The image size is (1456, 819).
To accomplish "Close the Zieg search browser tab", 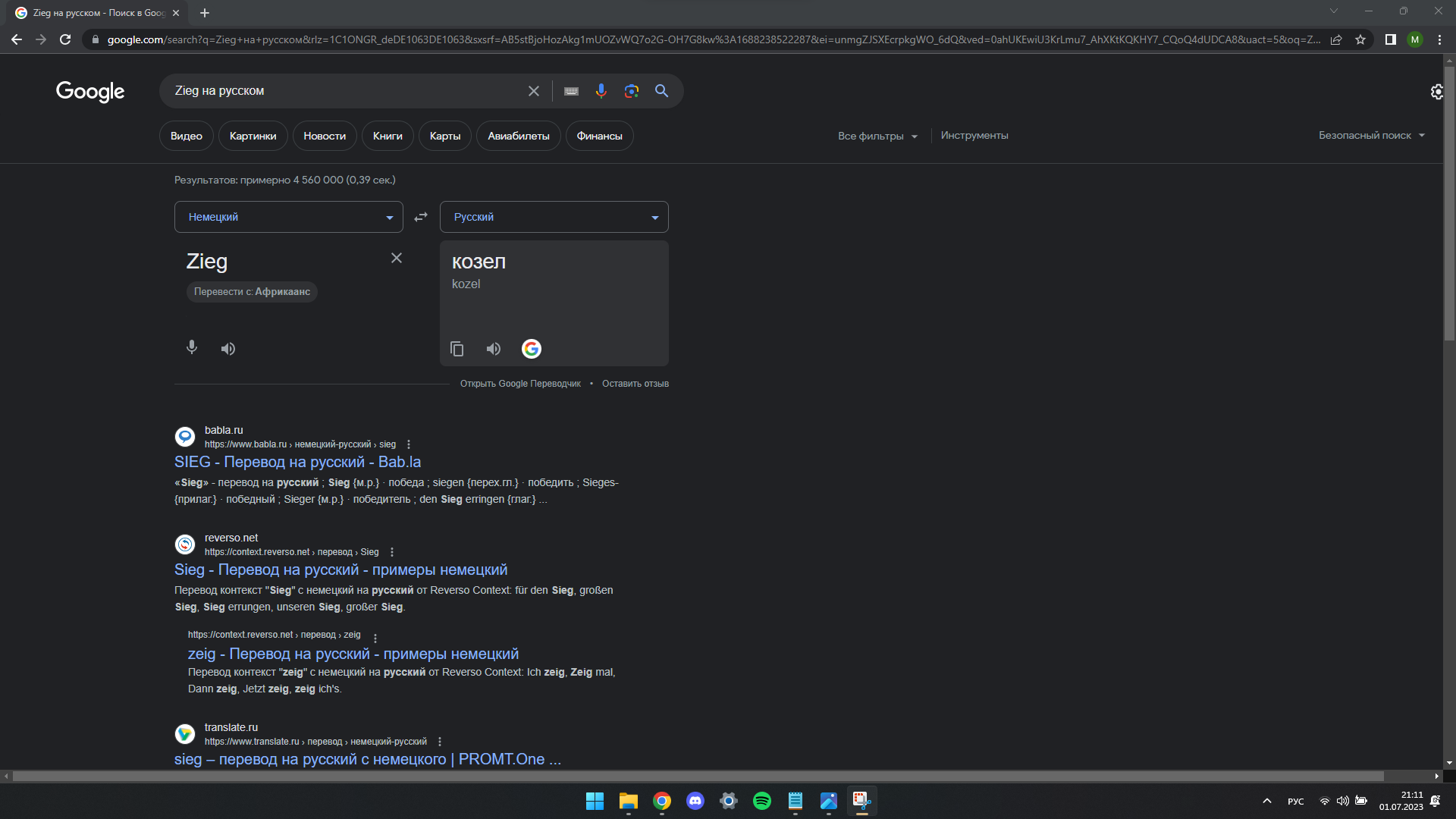I will pos(176,13).
